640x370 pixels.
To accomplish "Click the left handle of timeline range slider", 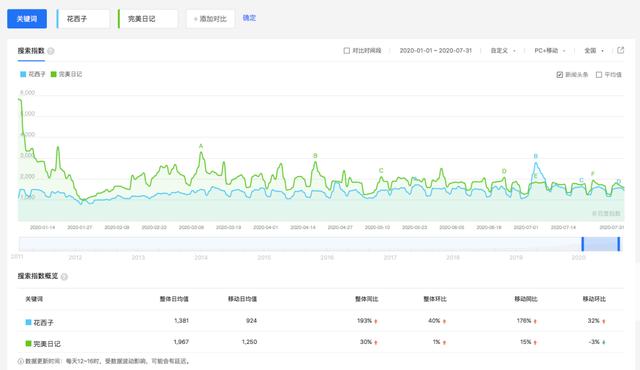I will pyautogui.click(x=582, y=244).
